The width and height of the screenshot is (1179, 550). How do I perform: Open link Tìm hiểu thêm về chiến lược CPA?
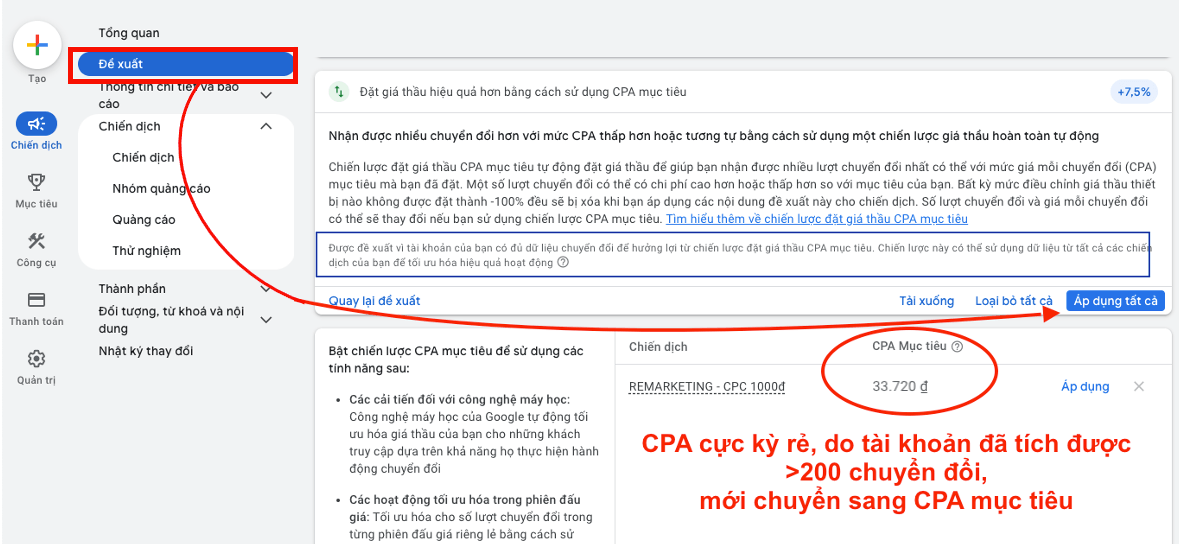[817, 219]
